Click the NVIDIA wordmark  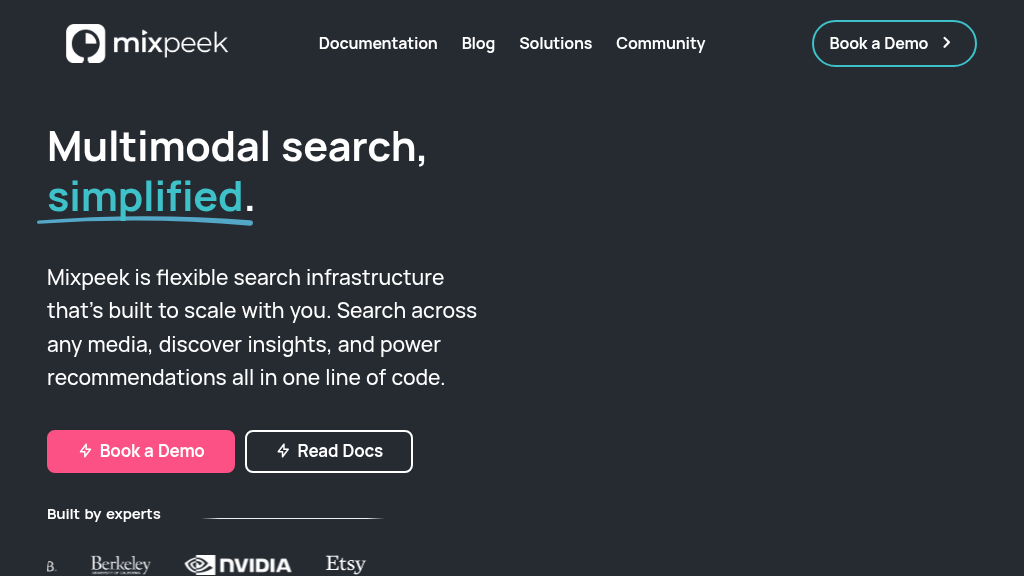point(255,566)
